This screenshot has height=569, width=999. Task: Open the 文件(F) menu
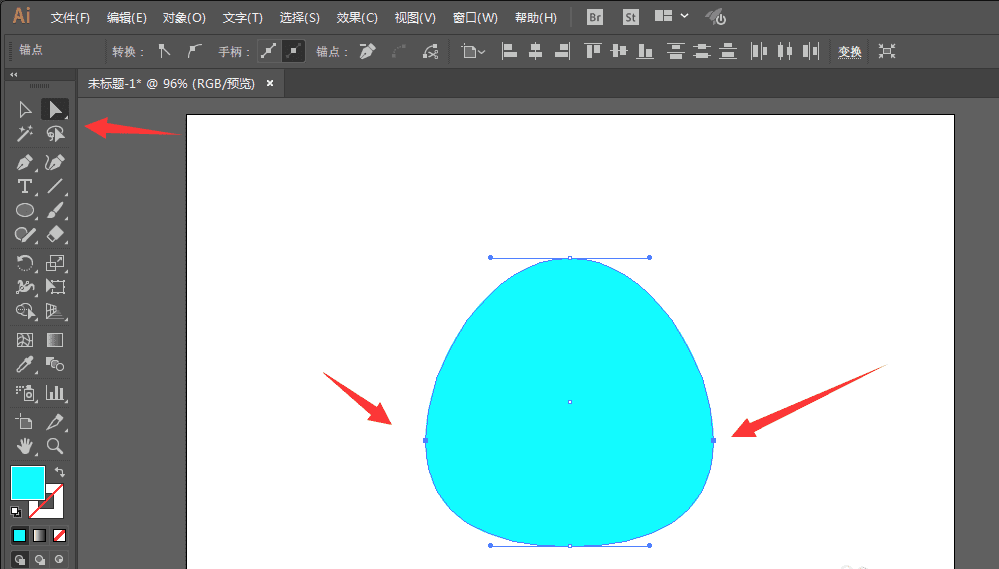coord(70,18)
